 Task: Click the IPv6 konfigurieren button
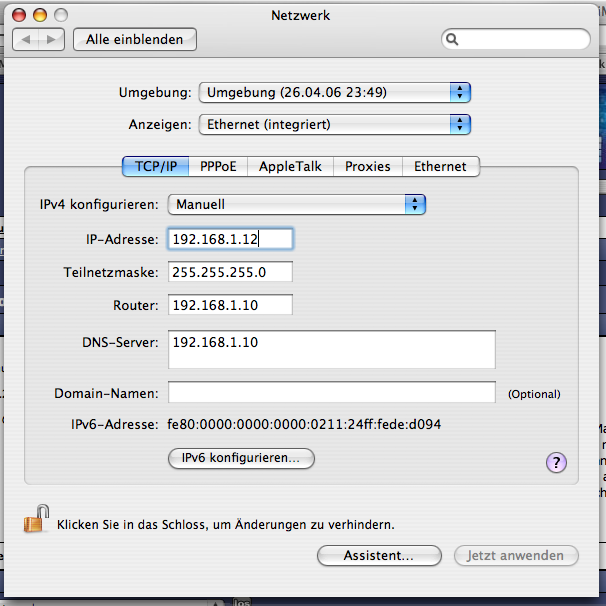click(x=241, y=458)
